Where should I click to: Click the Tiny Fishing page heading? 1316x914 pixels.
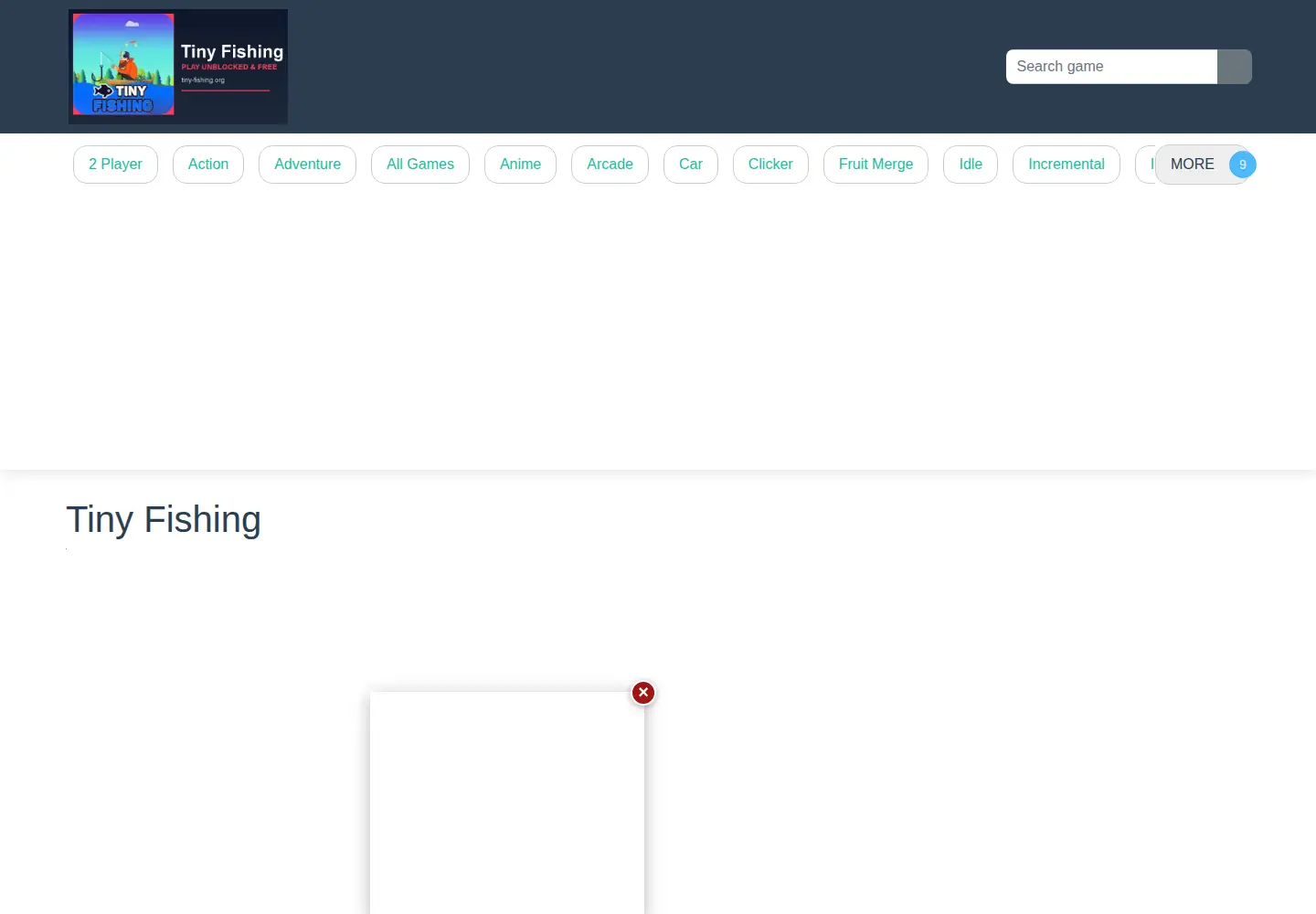click(x=164, y=519)
